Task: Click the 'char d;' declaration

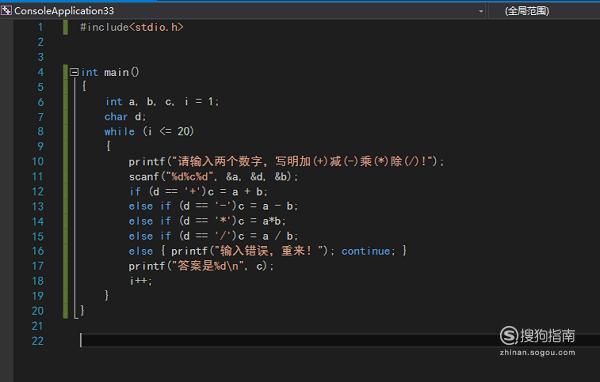Action: click(x=125, y=117)
